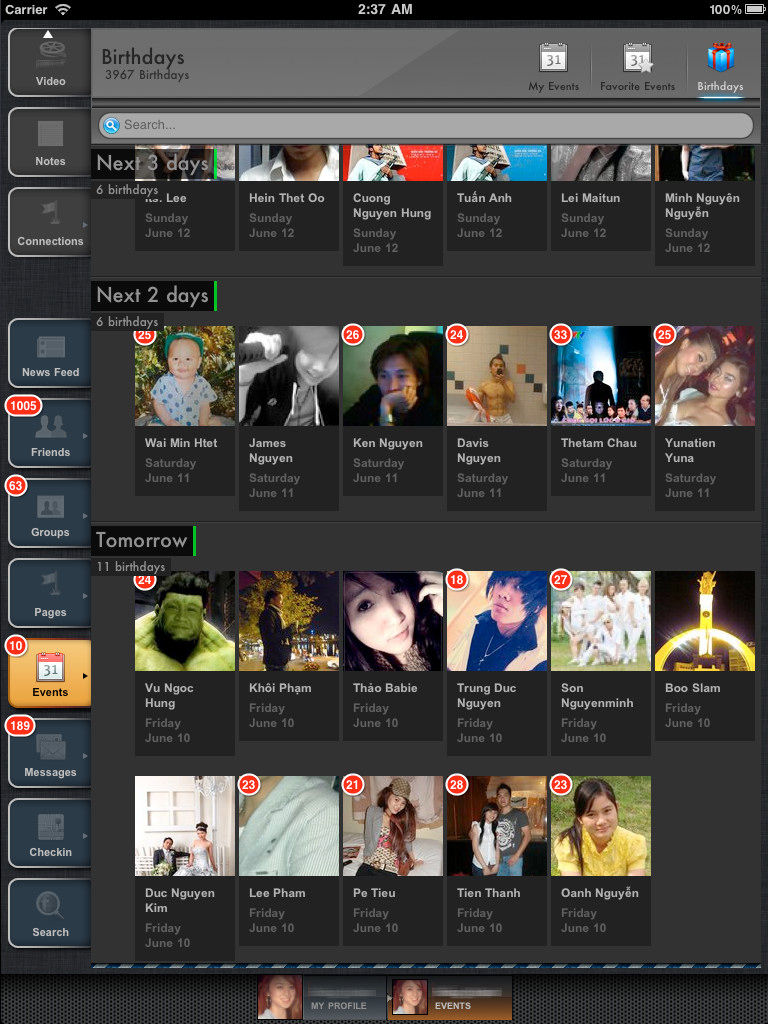
Task: Switch to My Events tab
Action: [x=553, y=67]
